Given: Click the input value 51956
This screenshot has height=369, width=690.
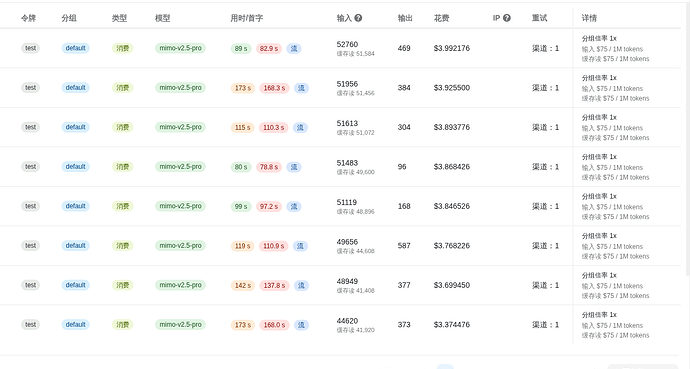Looking at the screenshot, I should 347,84.
